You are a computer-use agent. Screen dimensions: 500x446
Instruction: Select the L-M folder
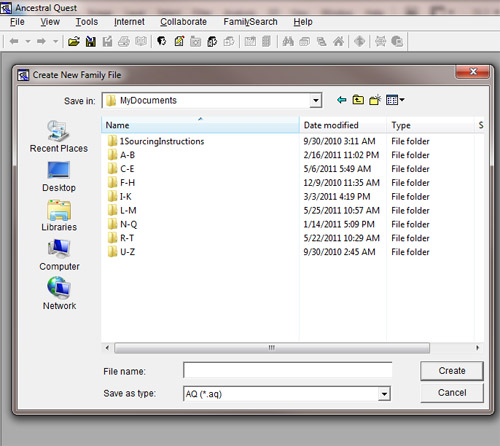pyautogui.click(x=122, y=210)
